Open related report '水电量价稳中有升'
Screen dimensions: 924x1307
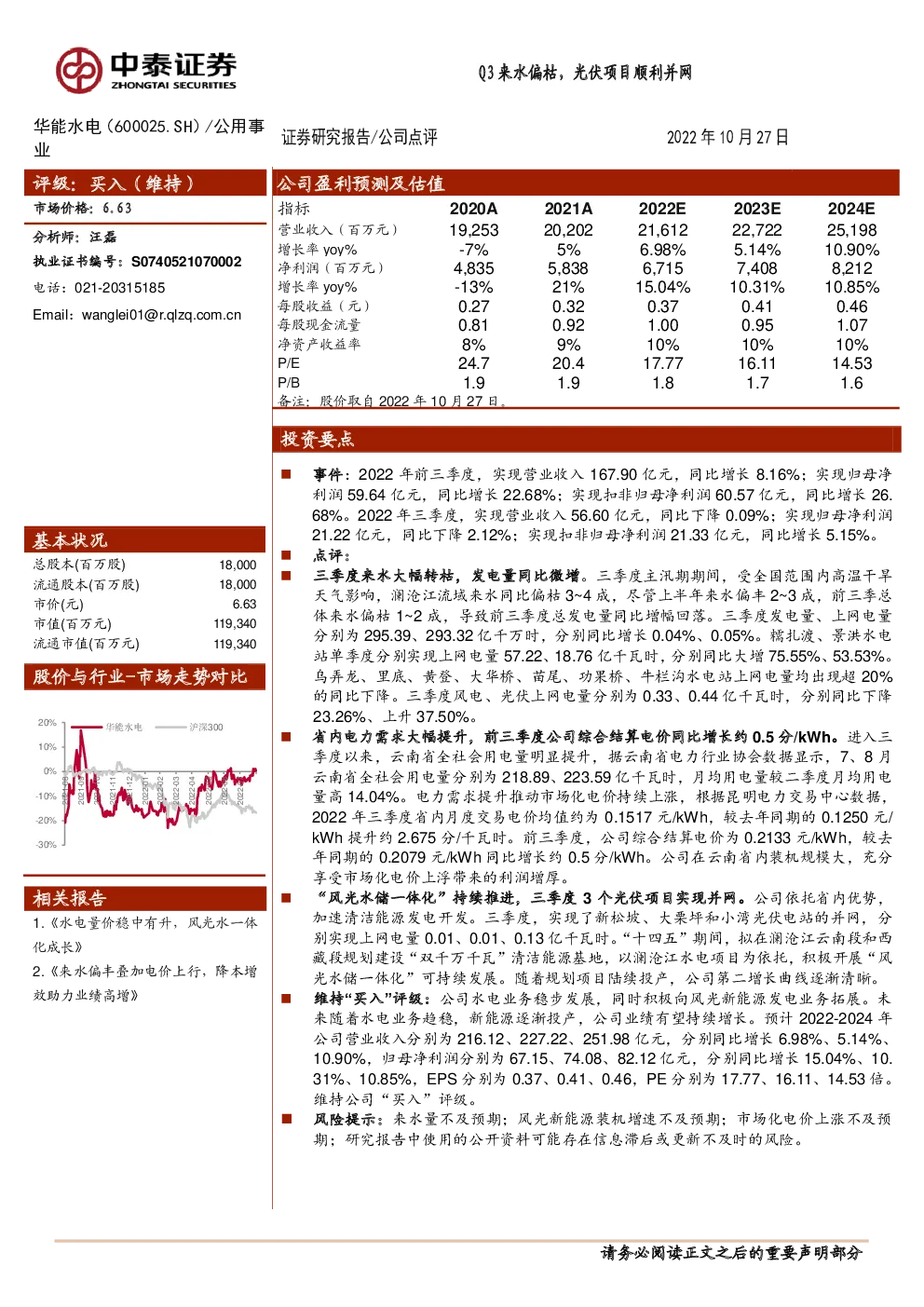[145, 934]
